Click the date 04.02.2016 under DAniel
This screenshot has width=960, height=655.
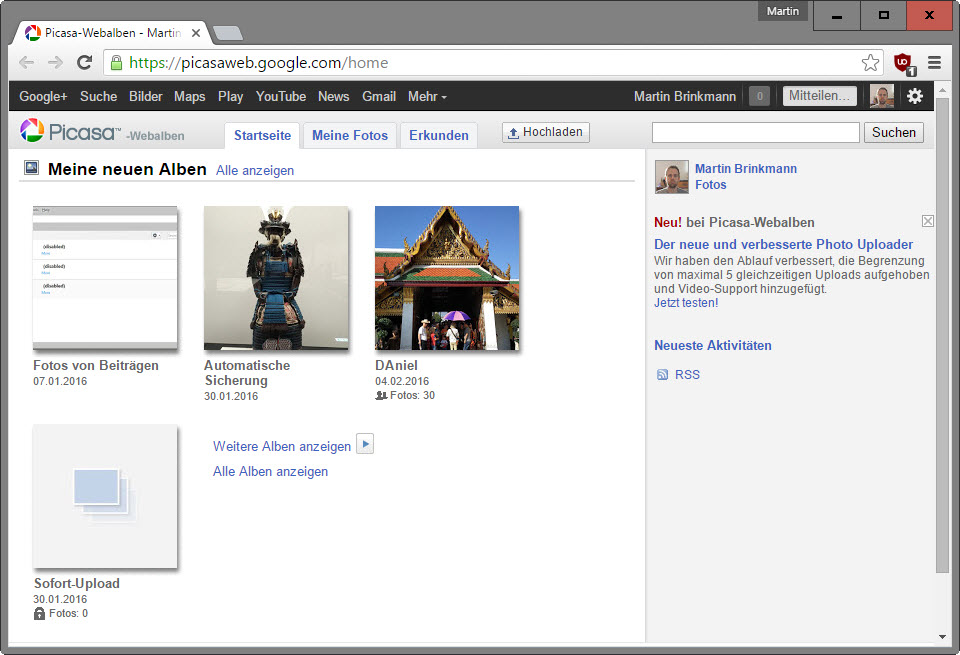click(402, 381)
